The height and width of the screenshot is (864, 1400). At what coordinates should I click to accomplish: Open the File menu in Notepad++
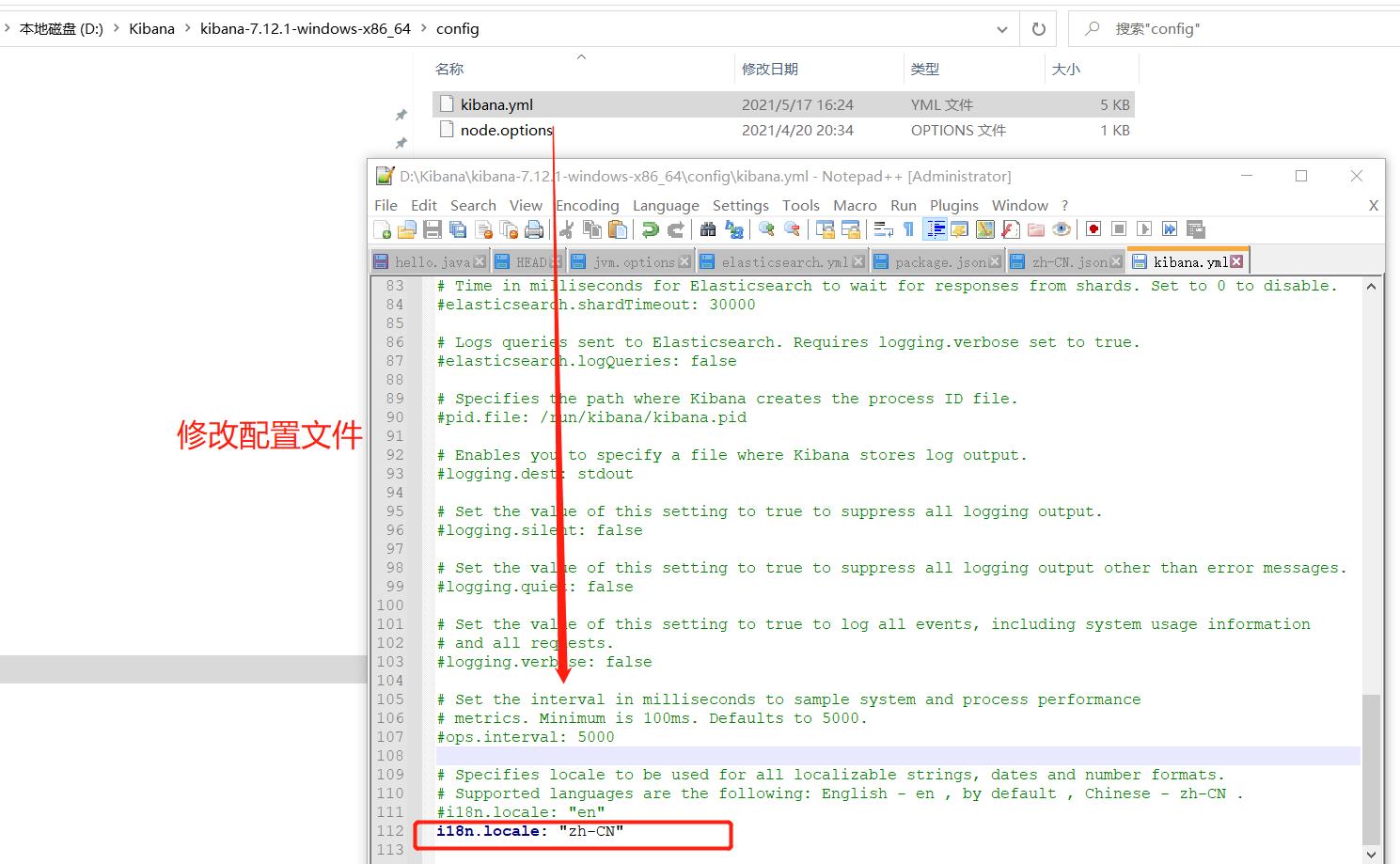tap(385, 205)
